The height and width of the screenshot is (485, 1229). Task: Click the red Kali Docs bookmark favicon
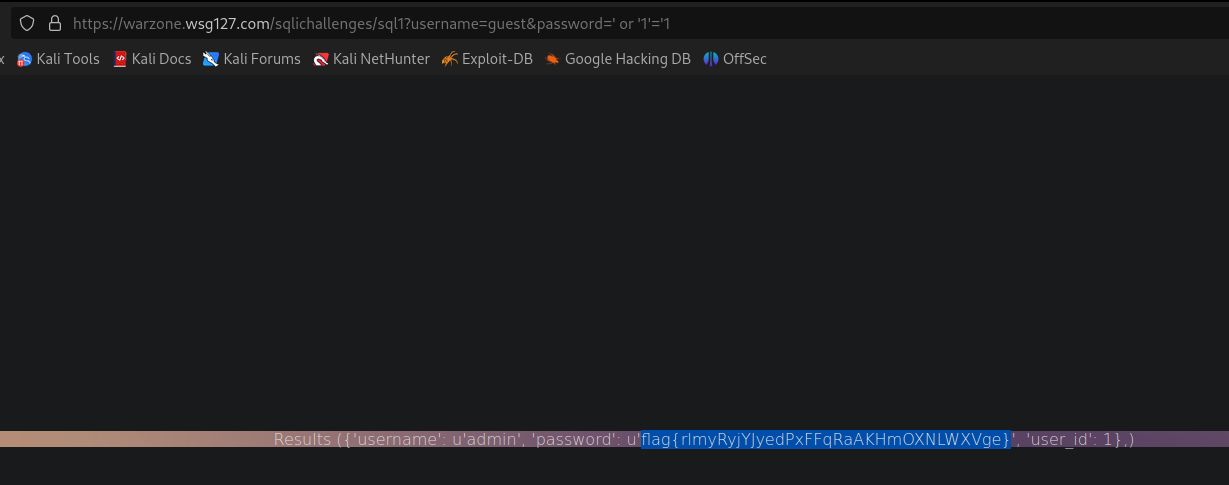coord(120,59)
